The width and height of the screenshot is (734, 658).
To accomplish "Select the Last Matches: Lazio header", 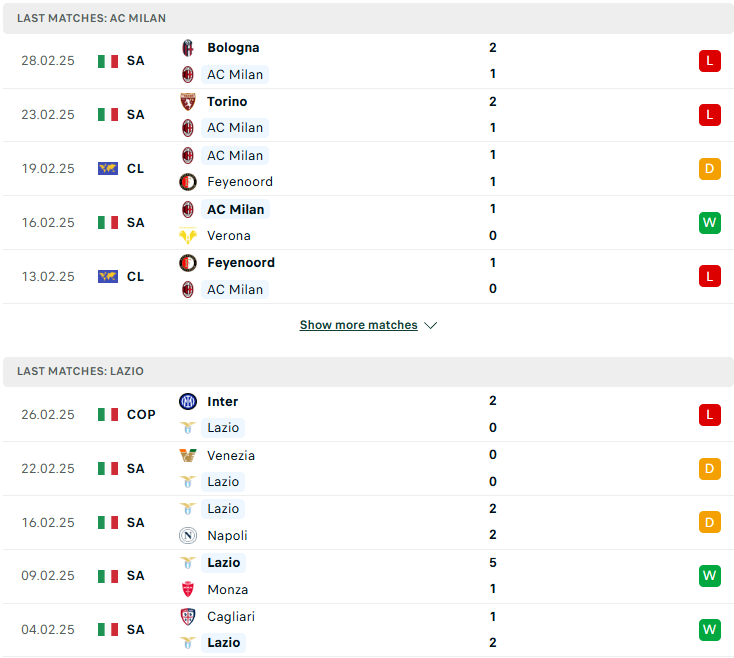I will click(368, 371).
